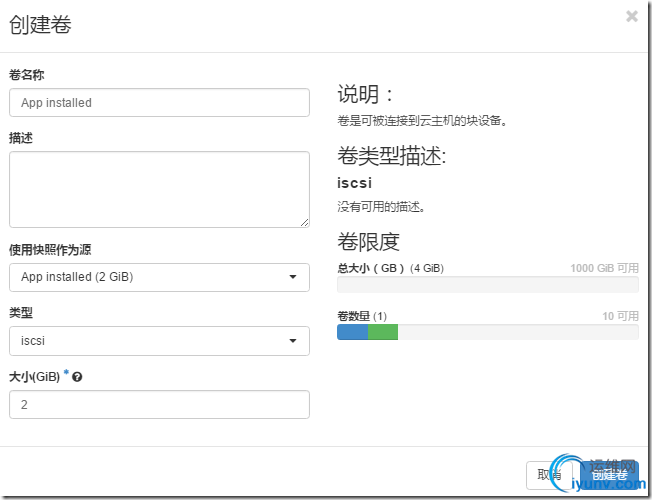652x500 pixels.
Task: Click the 大小(GiB) field label
Action: click(34, 377)
